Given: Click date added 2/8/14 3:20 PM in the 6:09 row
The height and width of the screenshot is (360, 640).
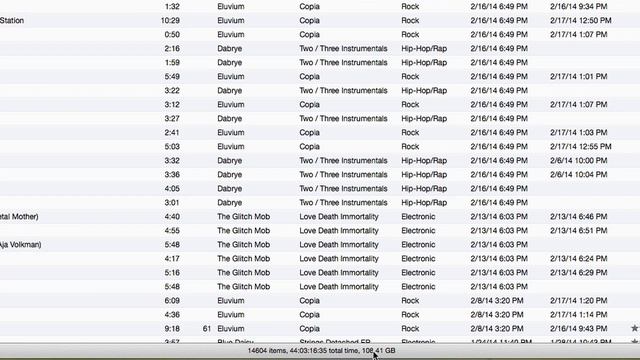Looking at the screenshot, I should click(497, 301).
